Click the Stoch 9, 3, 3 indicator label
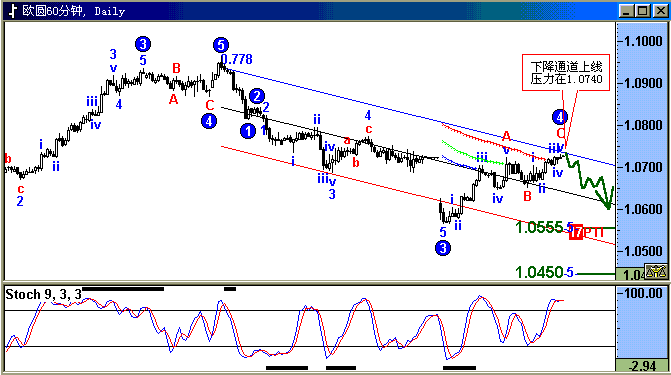The height and width of the screenshot is (375, 671). [x=43, y=294]
